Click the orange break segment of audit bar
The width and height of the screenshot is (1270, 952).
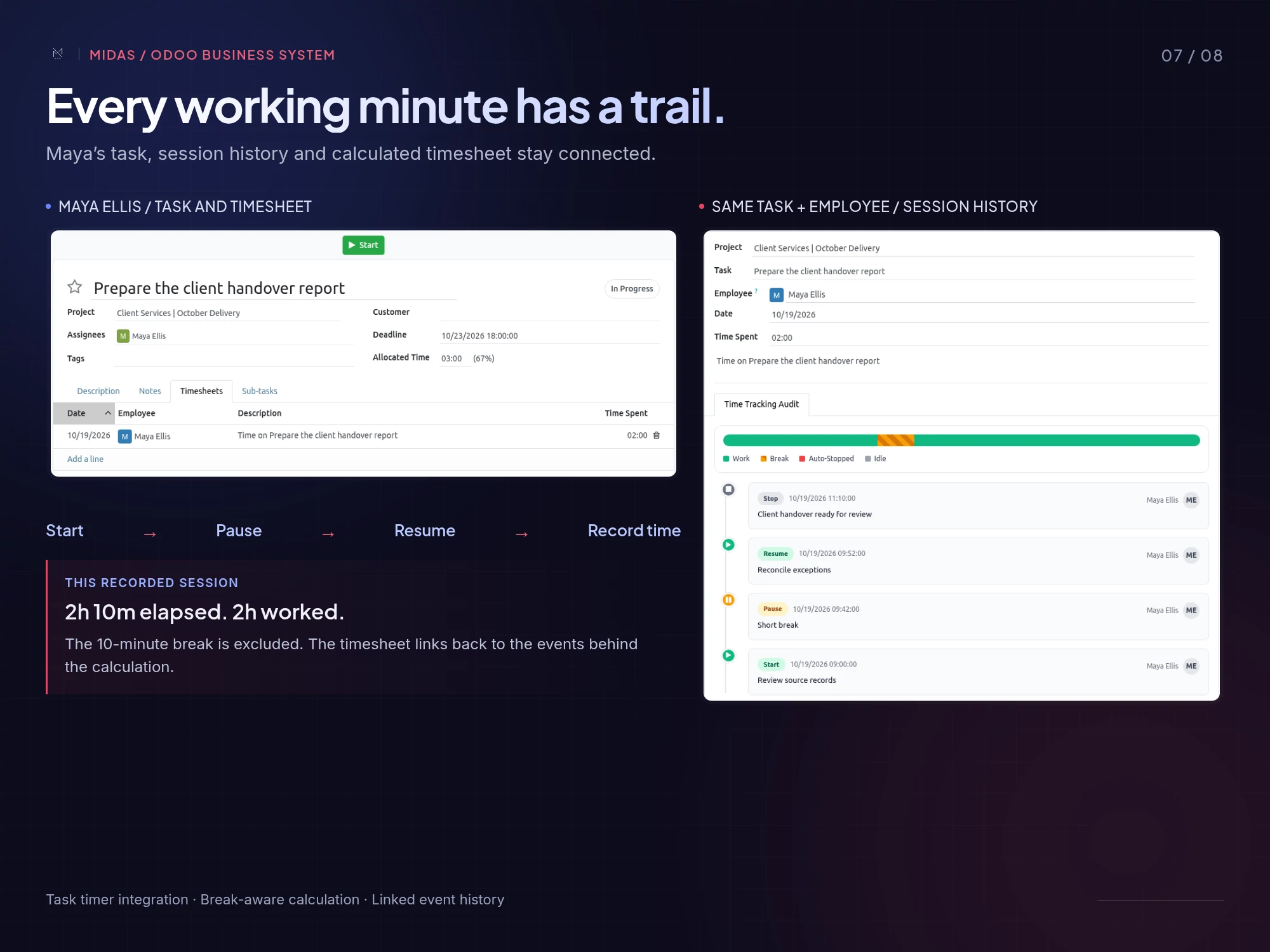pyautogui.click(x=896, y=440)
